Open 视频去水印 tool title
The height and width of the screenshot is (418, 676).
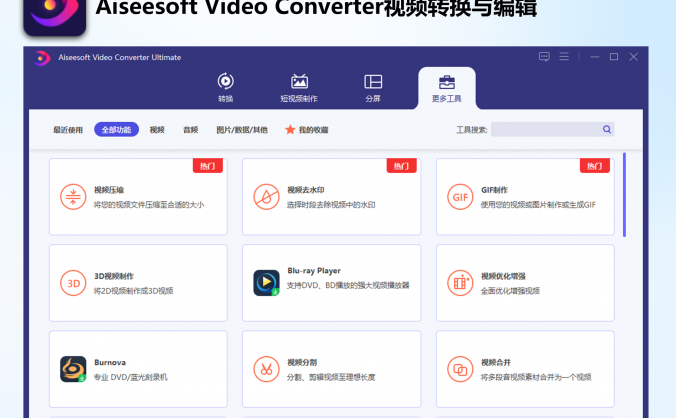pyautogui.click(x=306, y=190)
